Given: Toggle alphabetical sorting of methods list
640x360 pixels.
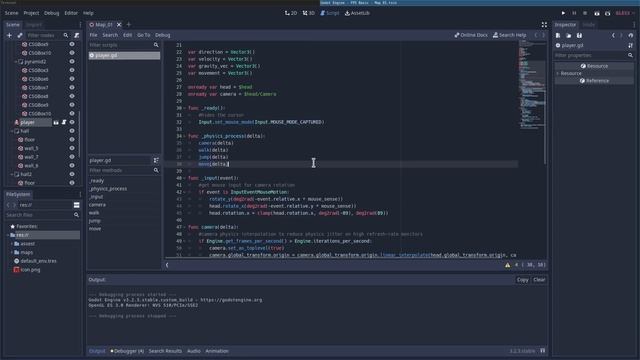Looking at the screenshot, I should 156,160.
